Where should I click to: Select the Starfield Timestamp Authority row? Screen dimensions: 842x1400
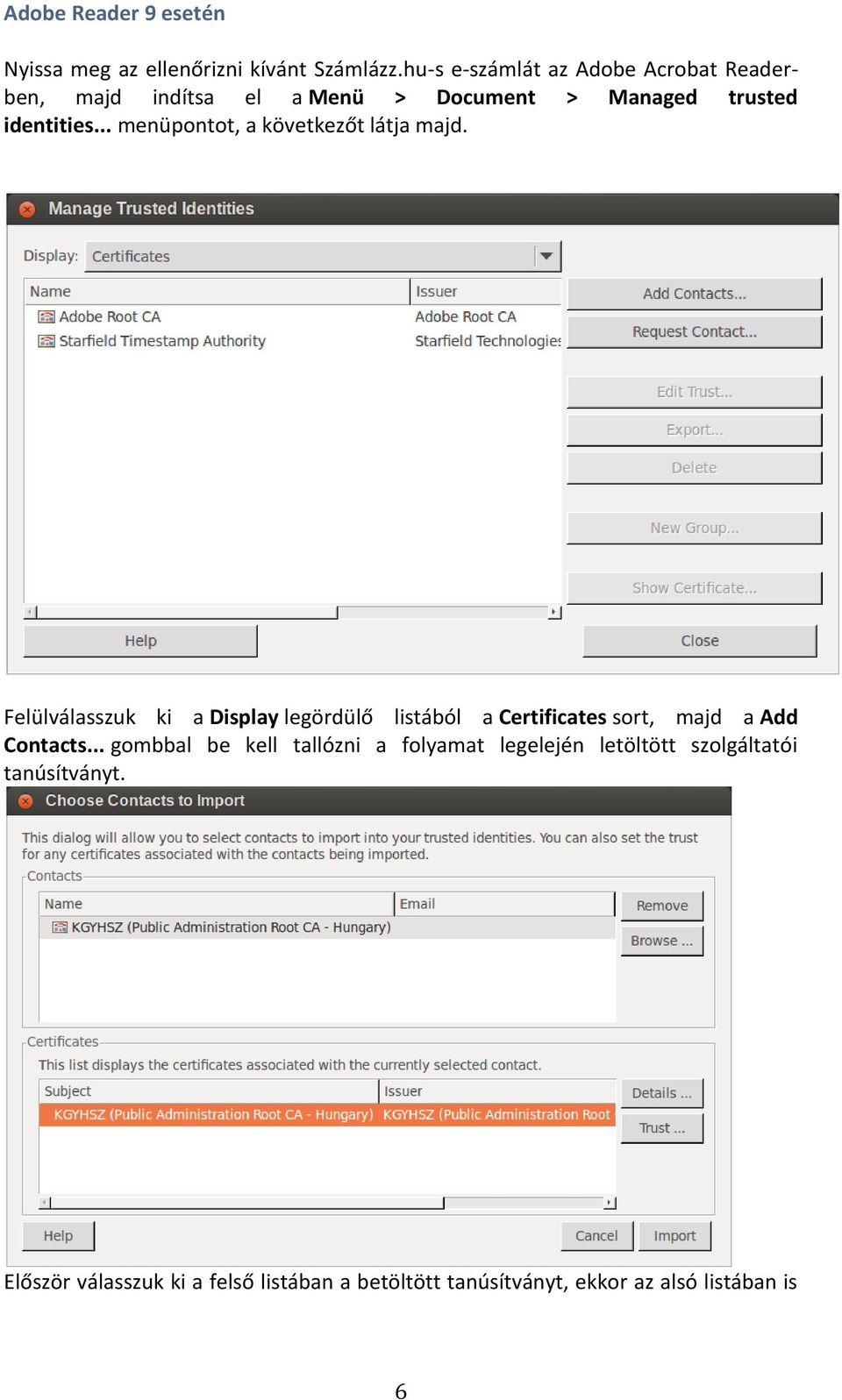(293, 341)
